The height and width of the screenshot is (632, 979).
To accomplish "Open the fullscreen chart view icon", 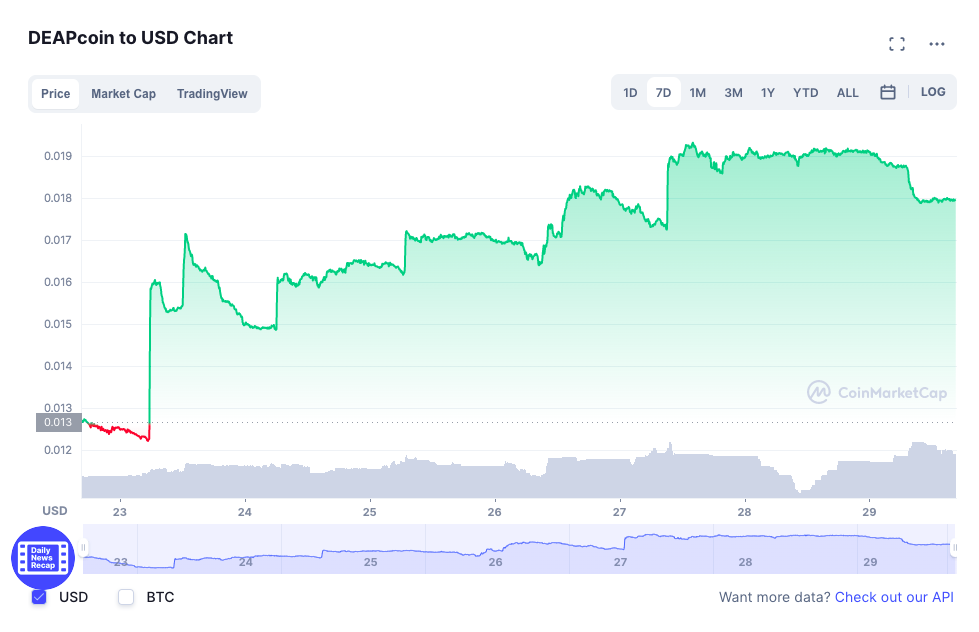I will [x=897, y=44].
